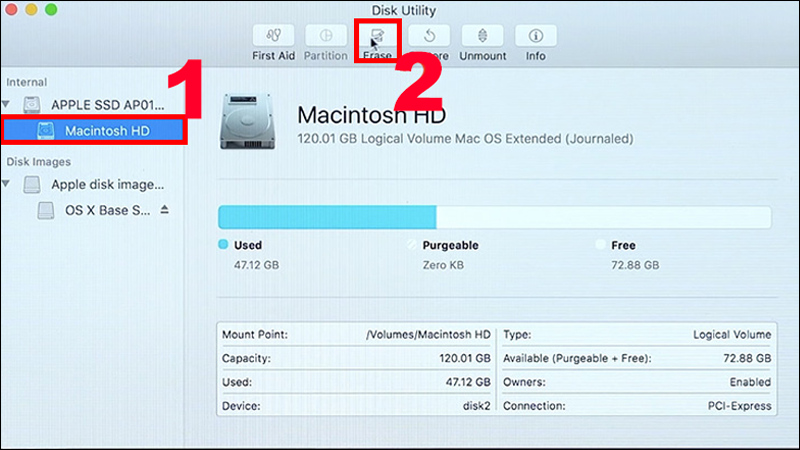Click the '47.12 GB' value under the Used legend
The height and width of the screenshot is (450, 800).
point(256,265)
